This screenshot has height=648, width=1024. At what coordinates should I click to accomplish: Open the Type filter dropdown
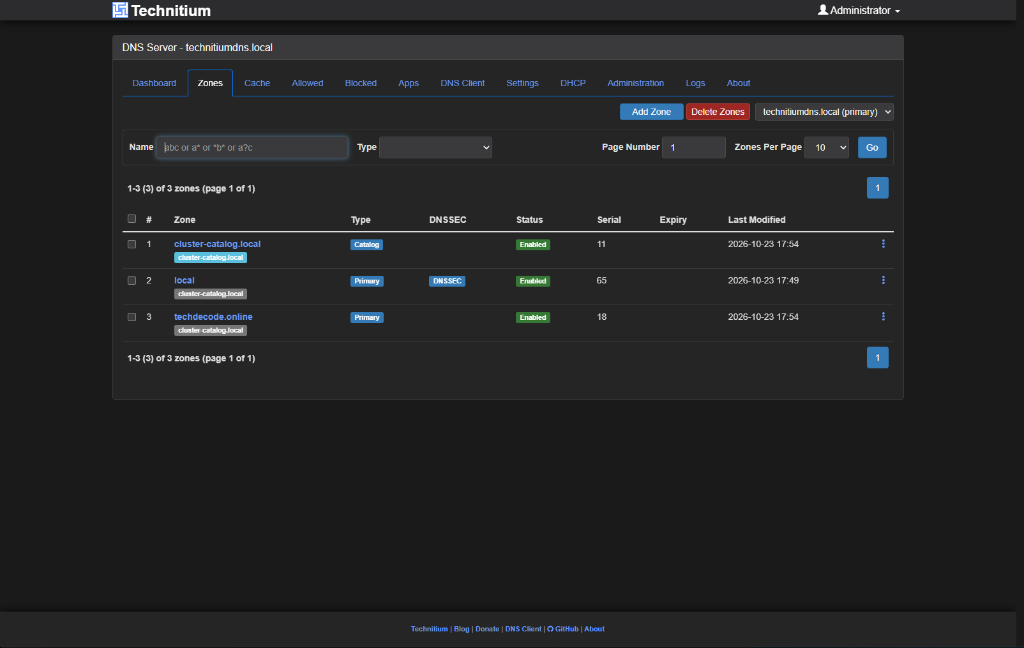(x=435, y=148)
